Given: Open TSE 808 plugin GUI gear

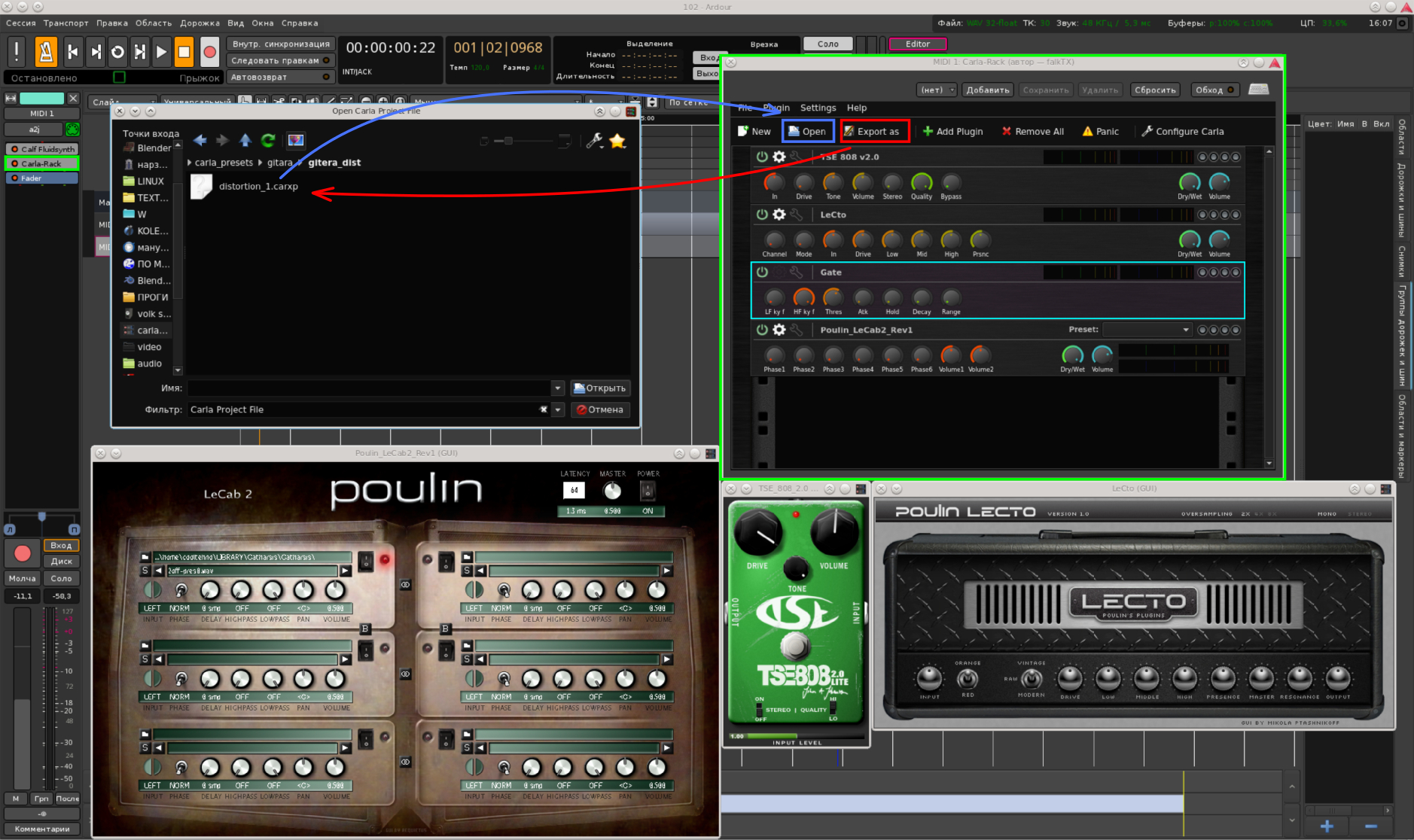Looking at the screenshot, I should point(779,157).
